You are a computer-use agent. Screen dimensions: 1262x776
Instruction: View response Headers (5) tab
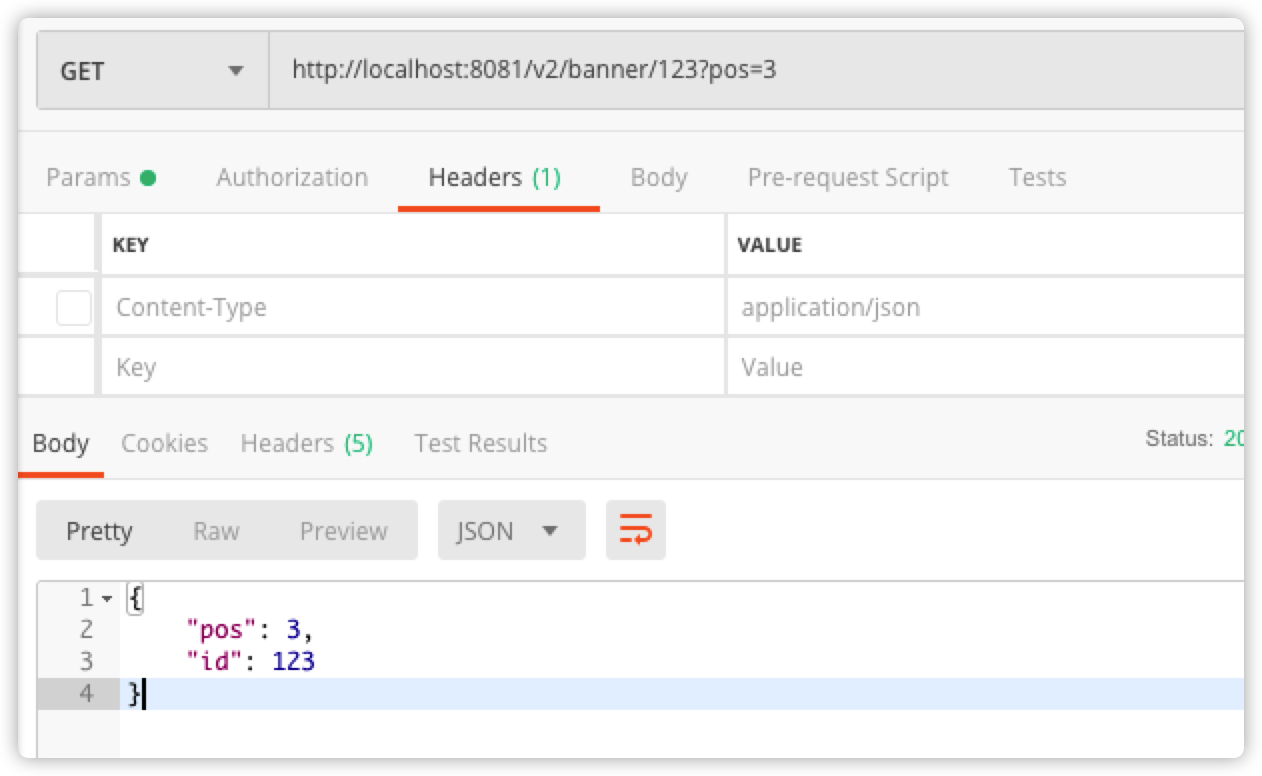306,443
